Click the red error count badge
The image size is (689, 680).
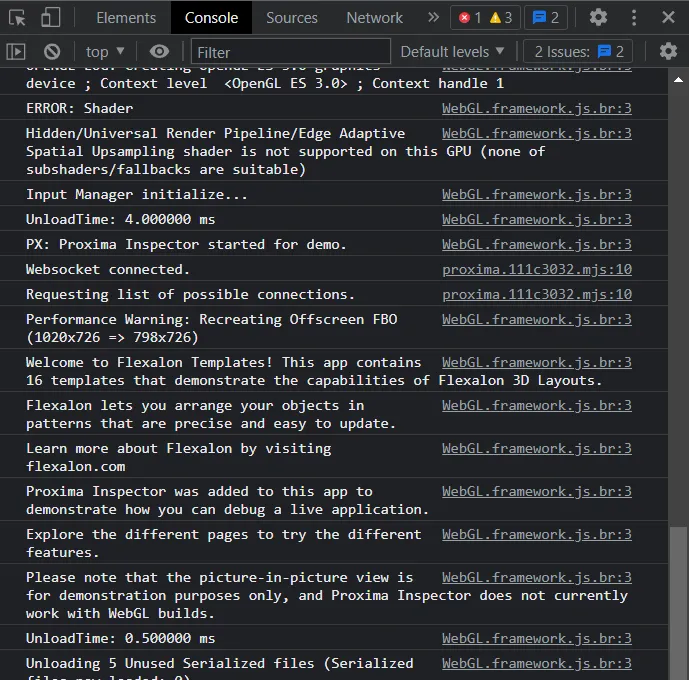click(470, 18)
